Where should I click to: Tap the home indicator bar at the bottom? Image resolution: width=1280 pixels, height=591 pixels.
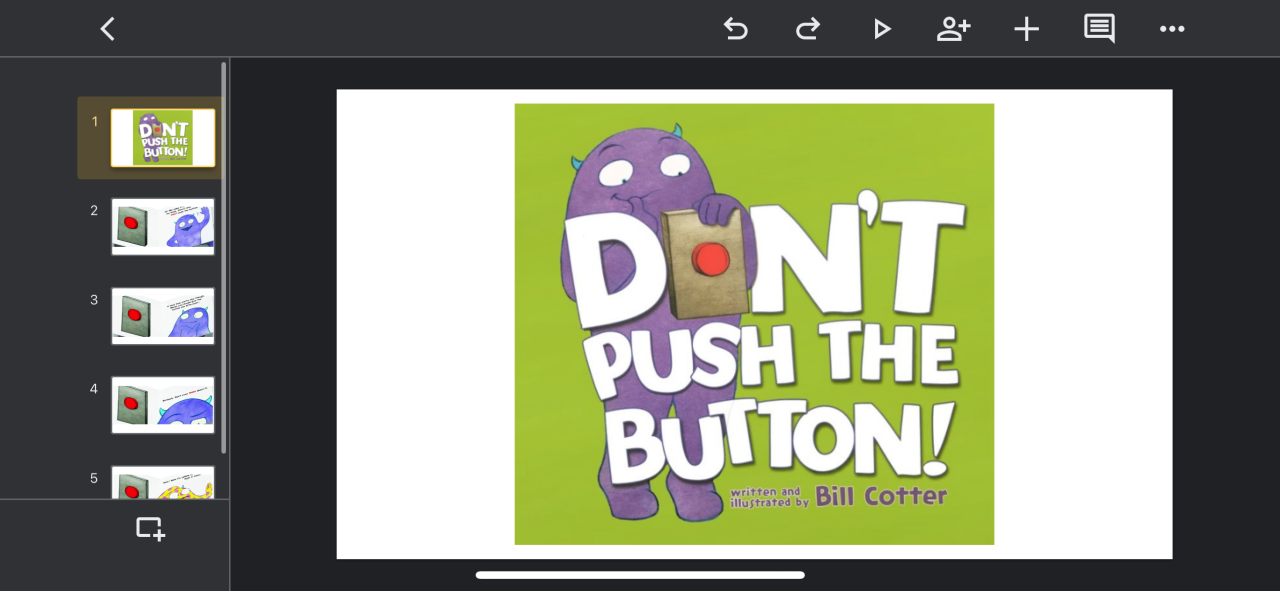[640, 575]
